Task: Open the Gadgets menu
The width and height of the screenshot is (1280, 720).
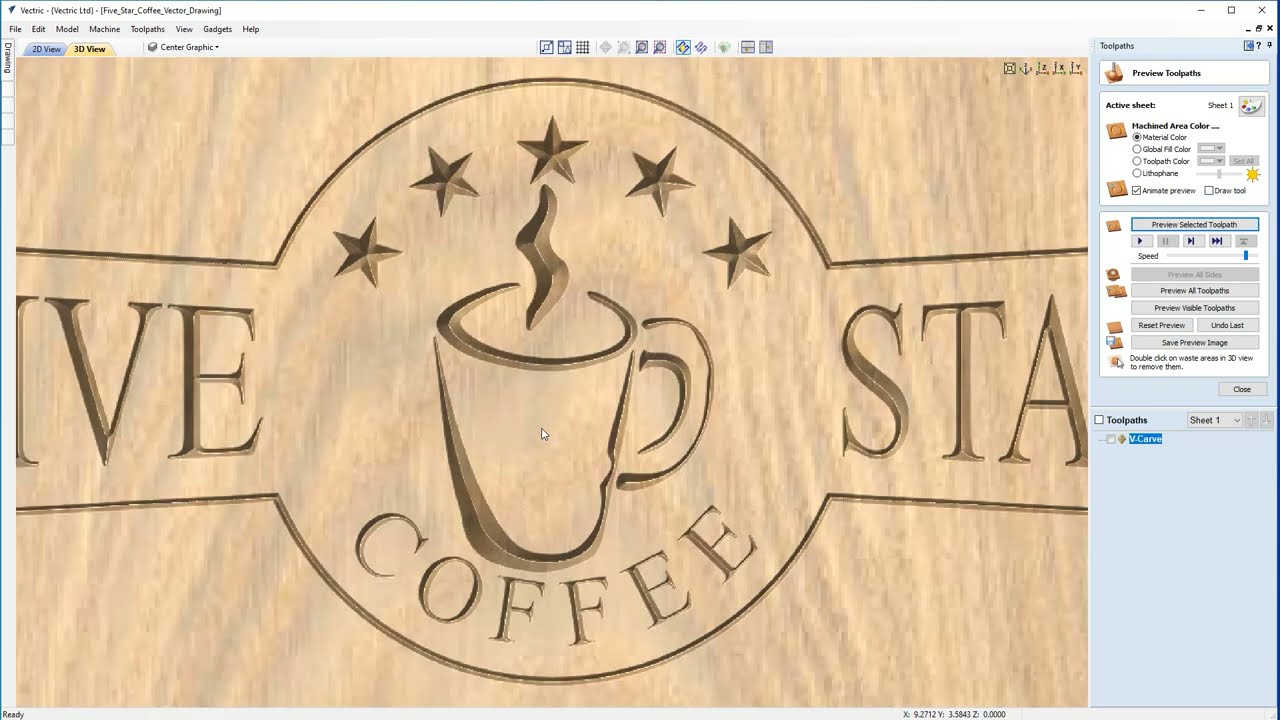Action: click(217, 29)
